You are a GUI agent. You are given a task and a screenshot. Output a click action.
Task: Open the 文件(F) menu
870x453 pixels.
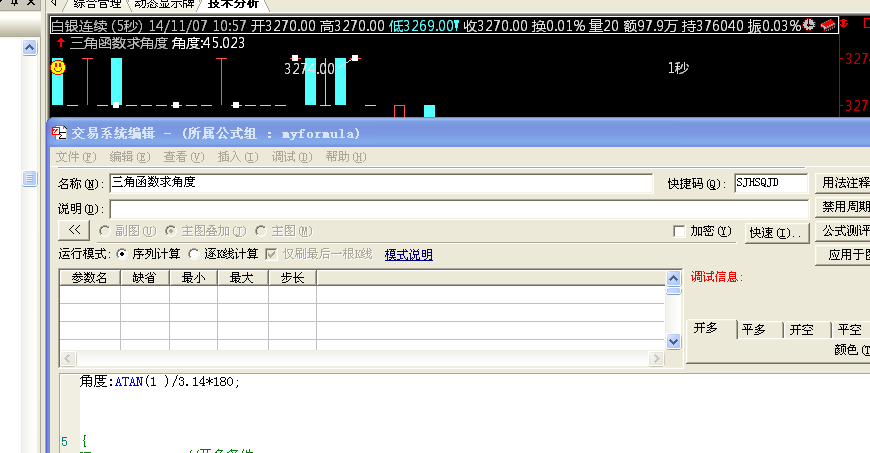[x=76, y=157]
